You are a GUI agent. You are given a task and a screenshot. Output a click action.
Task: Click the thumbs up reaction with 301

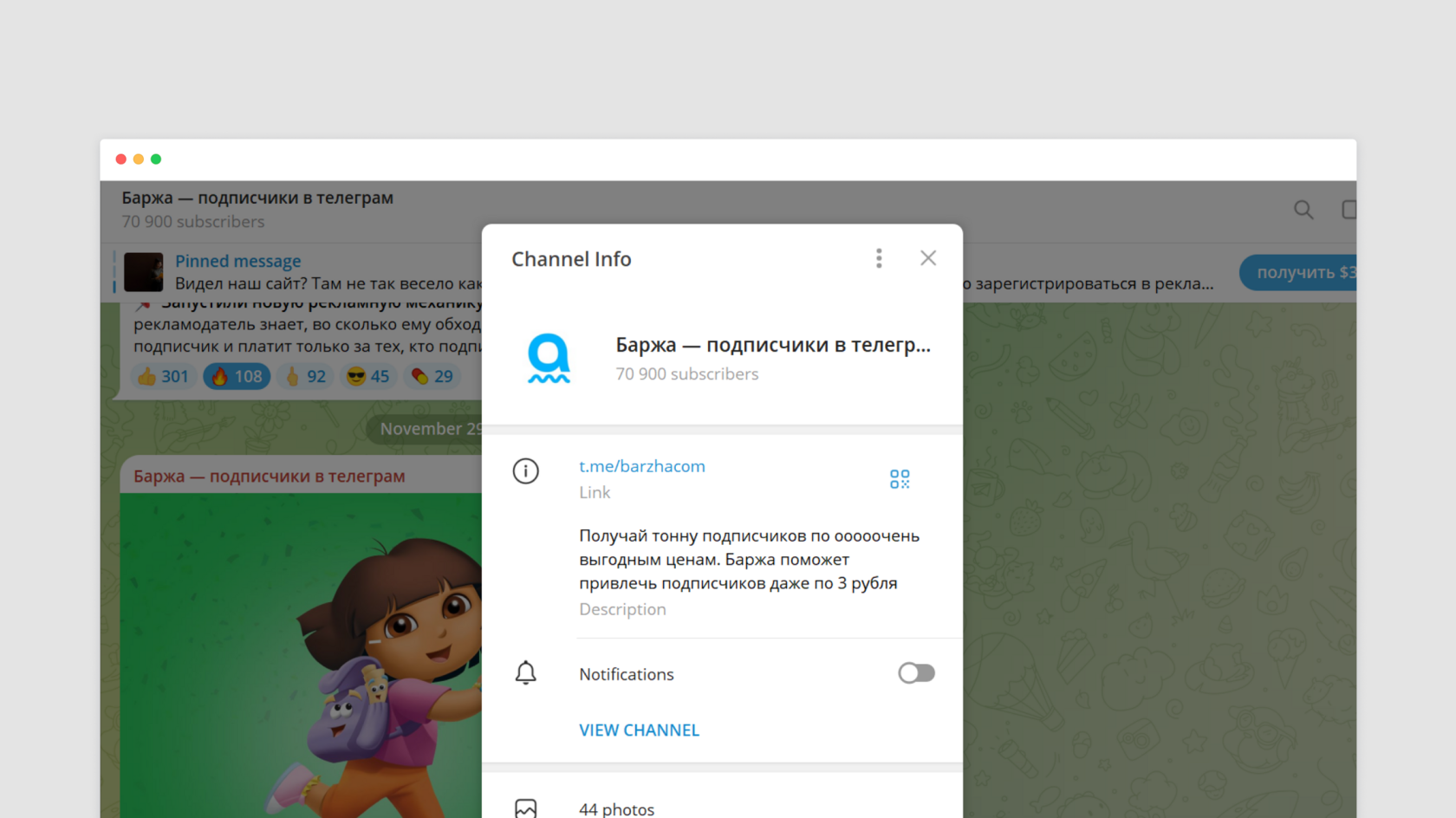163,376
